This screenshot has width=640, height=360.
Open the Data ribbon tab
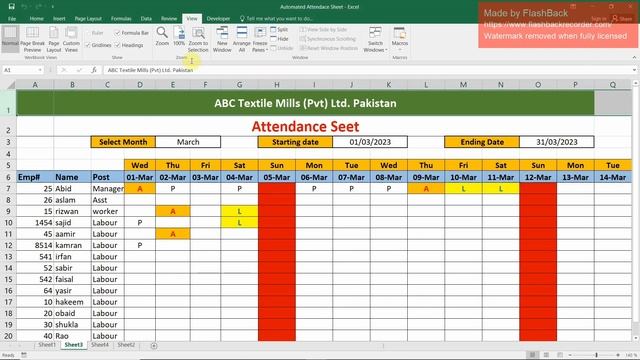tap(146, 19)
